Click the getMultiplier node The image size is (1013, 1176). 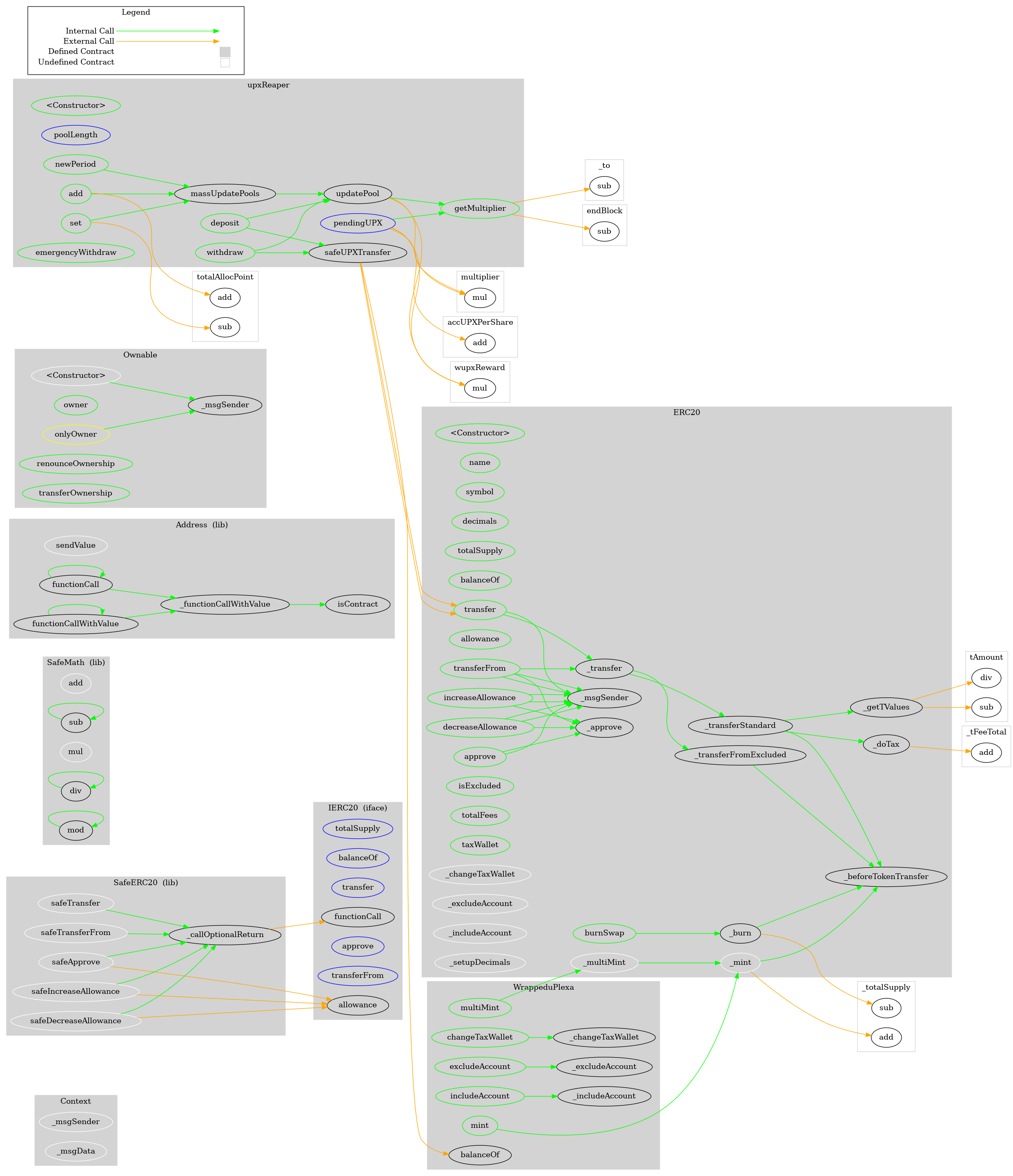tap(480, 208)
